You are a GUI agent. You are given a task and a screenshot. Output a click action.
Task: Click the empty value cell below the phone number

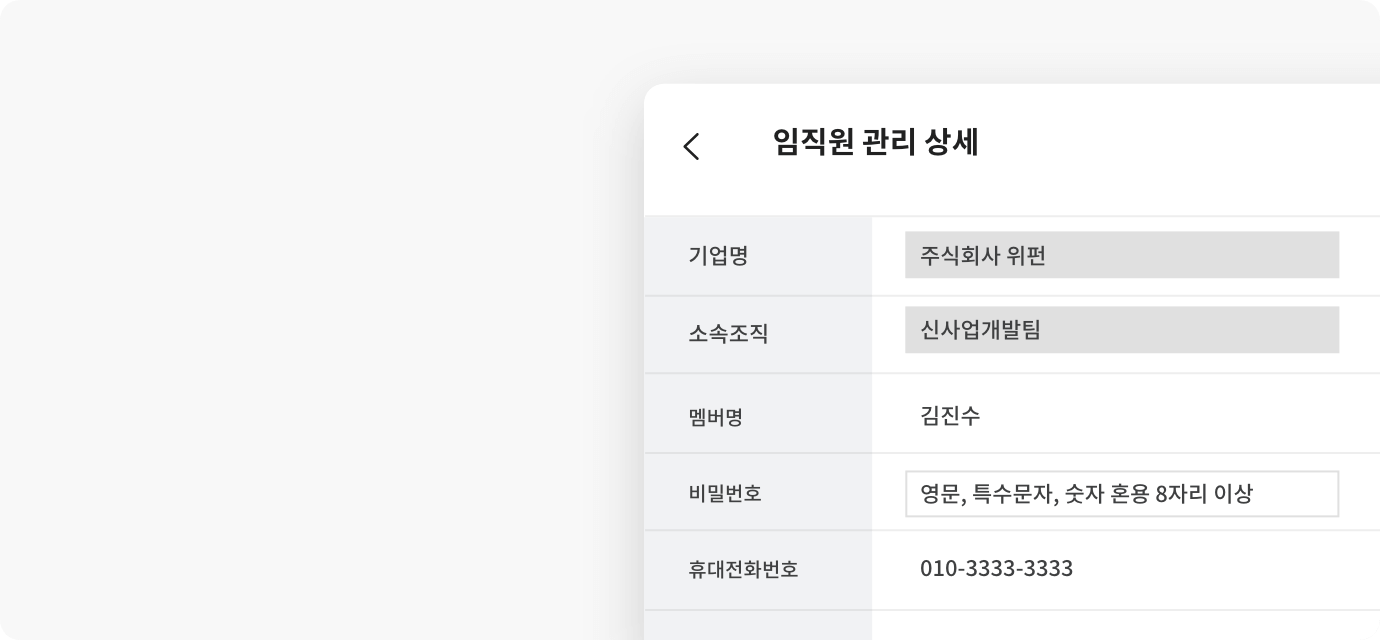click(1126, 626)
